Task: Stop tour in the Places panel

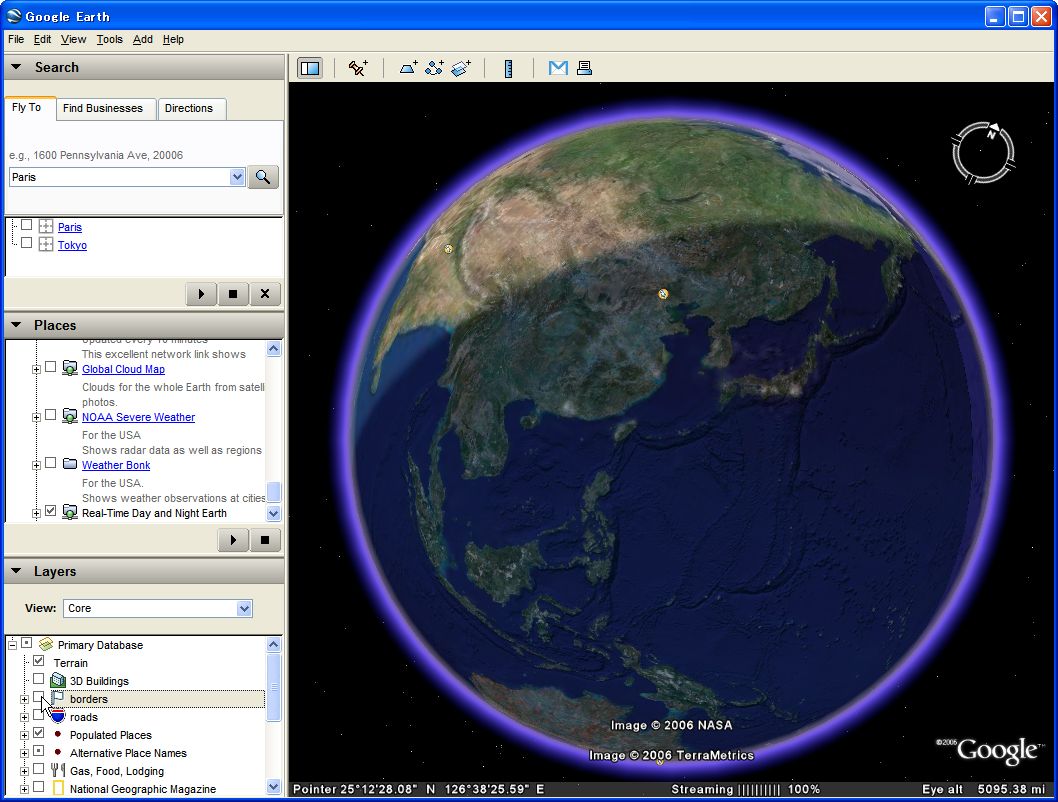Action: (x=264, y=540)
